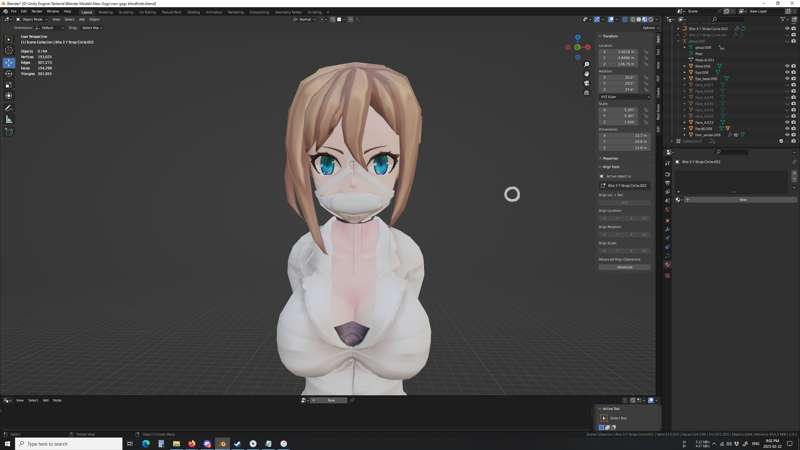Open the Object menu in viewport header
Image resolution: width=800 pixels, height=450 pixels.
click(94, 19)
